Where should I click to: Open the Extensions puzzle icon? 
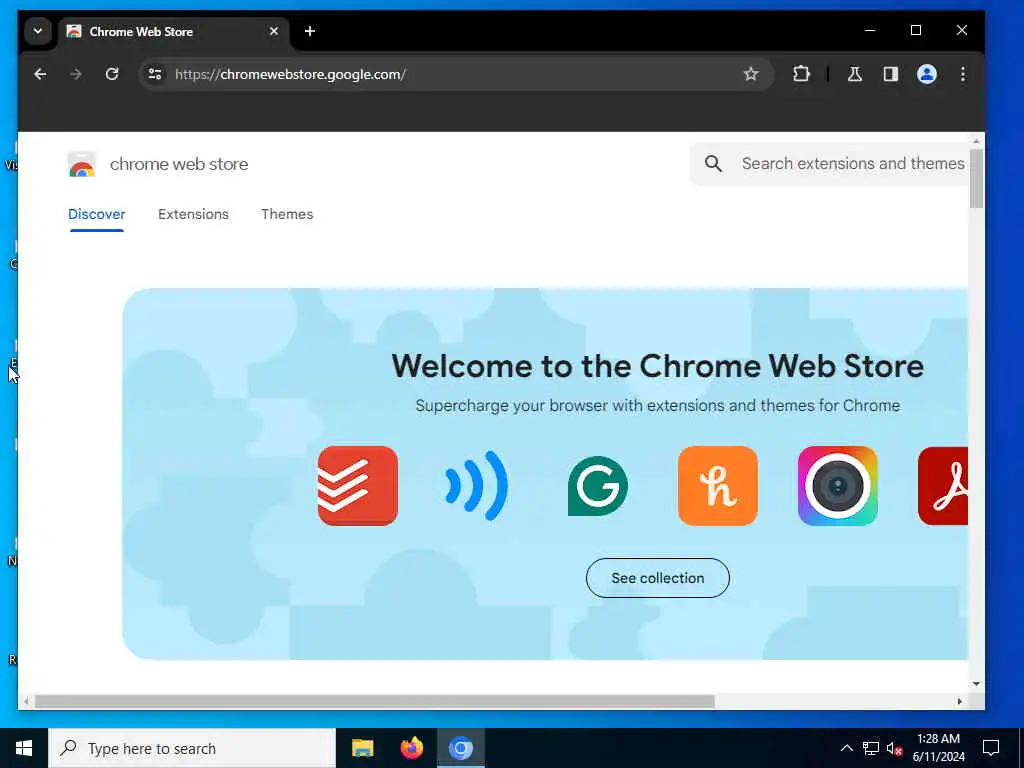tap(801, 74)
